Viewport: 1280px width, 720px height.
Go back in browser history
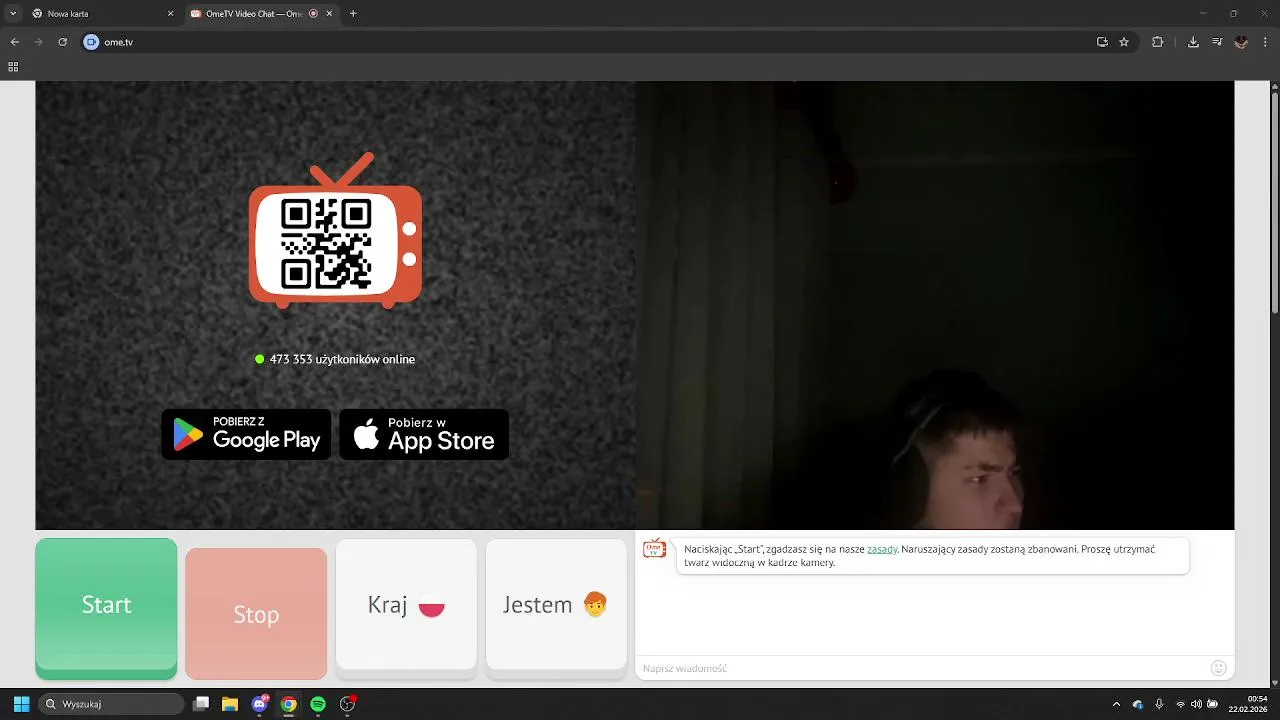[x=14, y=42]
